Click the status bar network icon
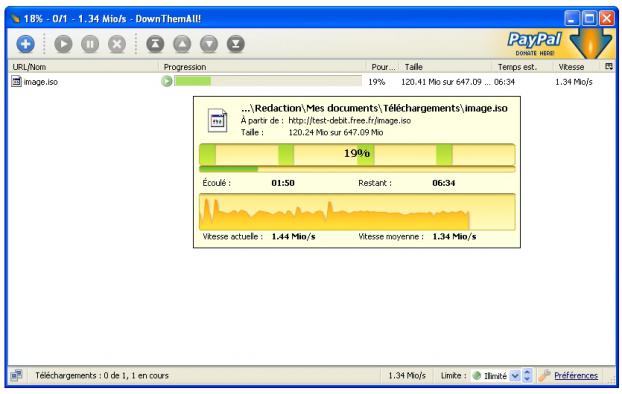 click(x=17, y=375)
